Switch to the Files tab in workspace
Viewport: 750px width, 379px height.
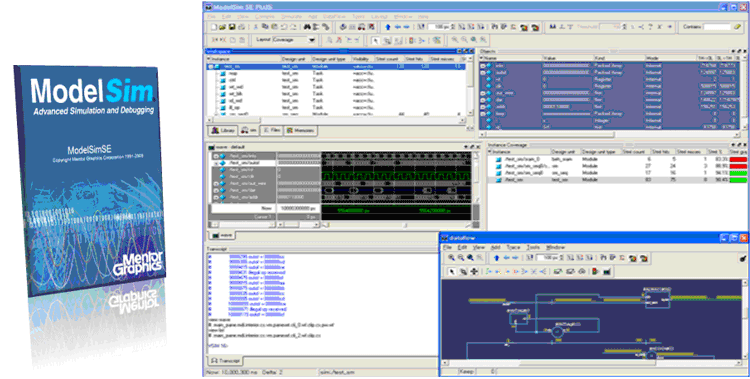point(272,131)
